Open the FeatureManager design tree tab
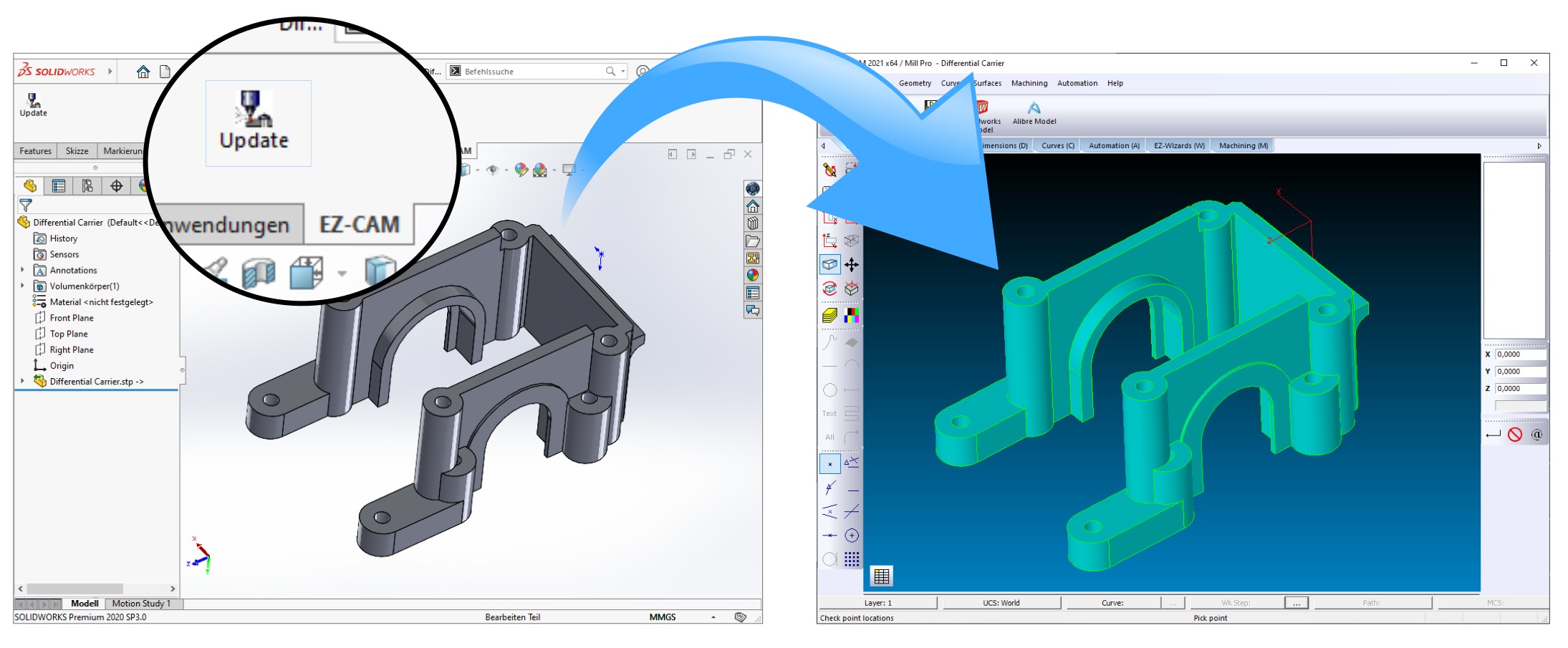Image resolution: width=1568 pixels, height=648 pixels. point(30,186)
